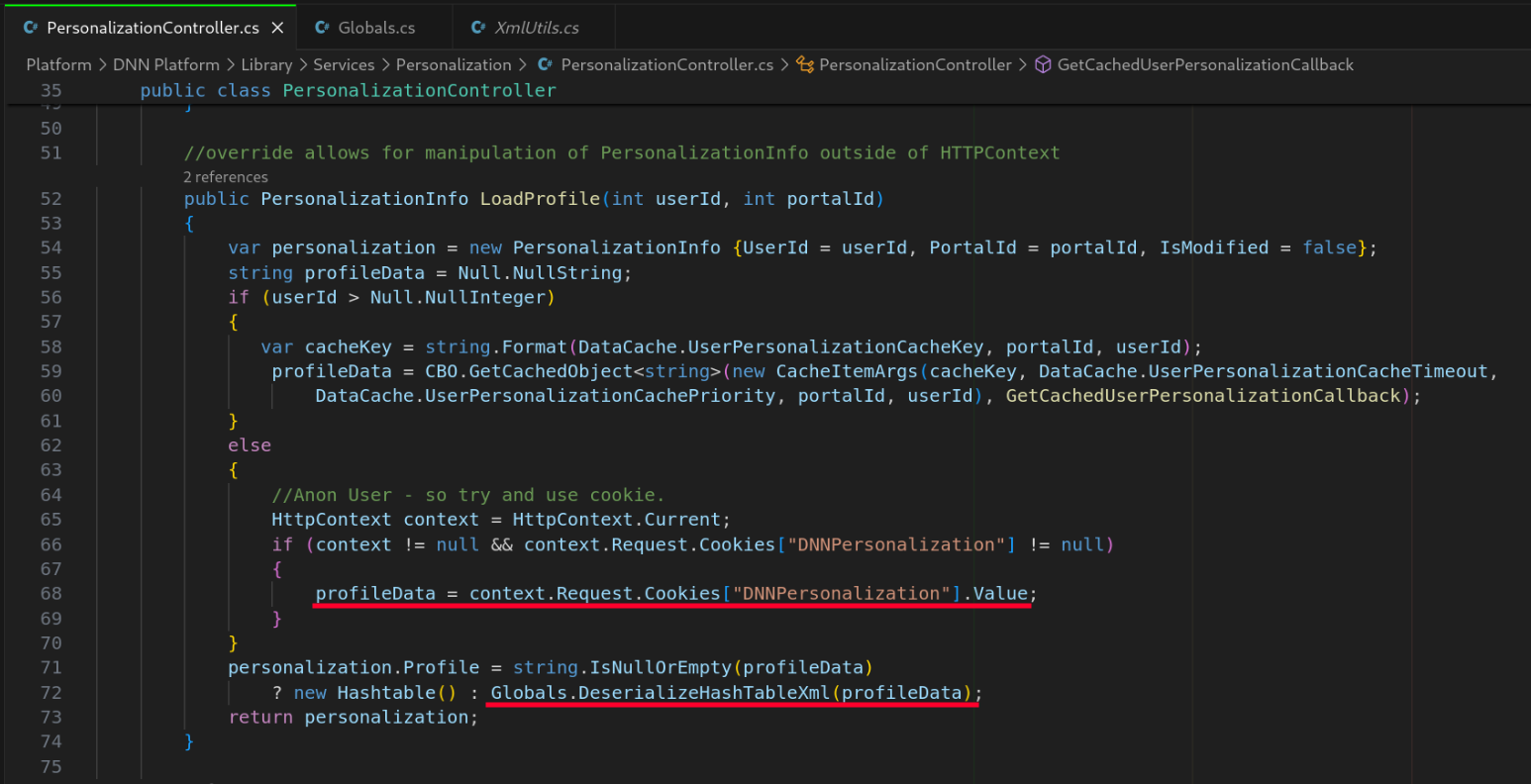Close the PersonalizationController.cs tab

tap(277, 28)
